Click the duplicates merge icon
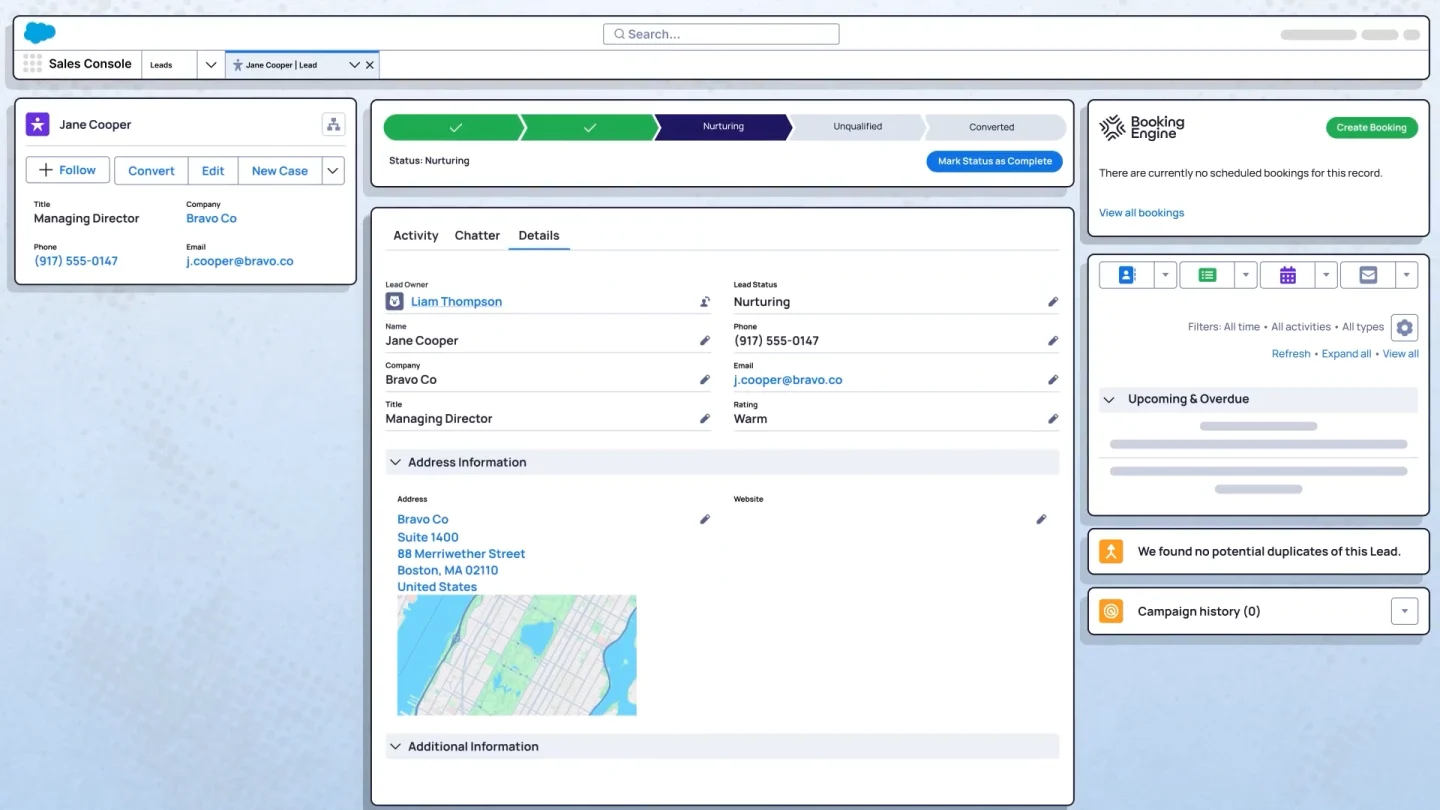Screen dimensions: 1440x810 1111,551
